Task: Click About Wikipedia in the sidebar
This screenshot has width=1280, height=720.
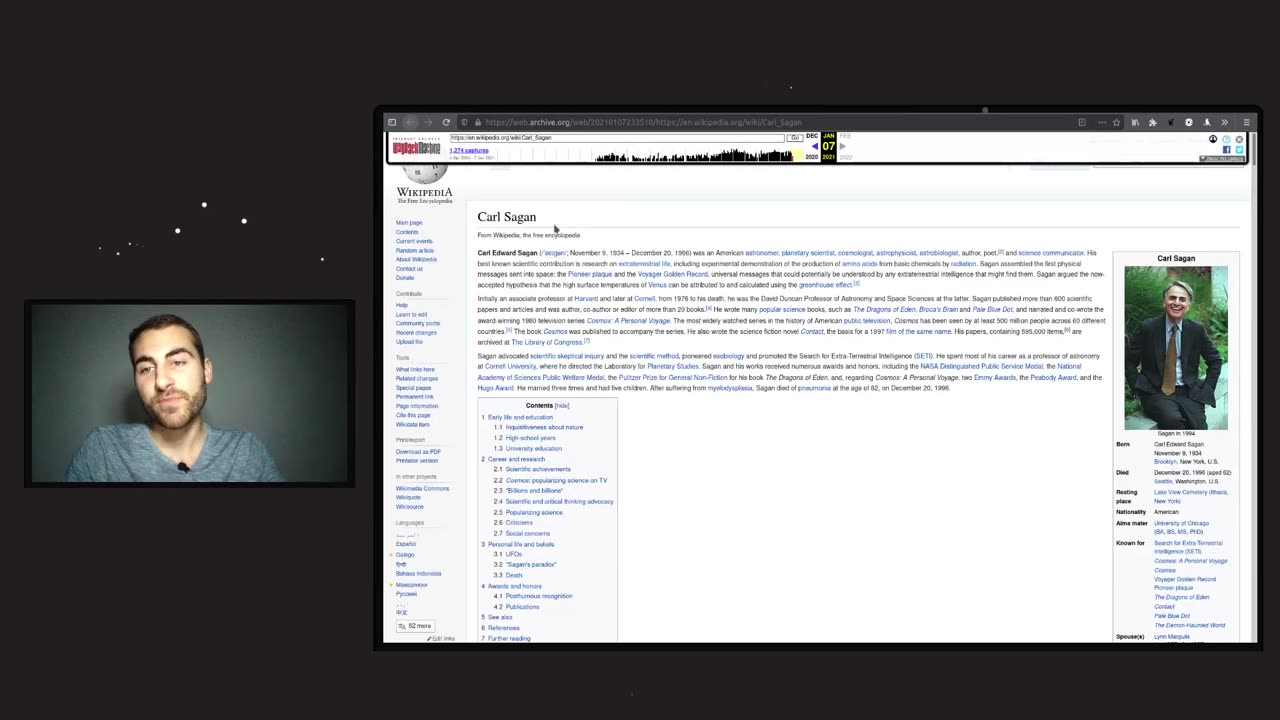Action: tap(416, 260)
